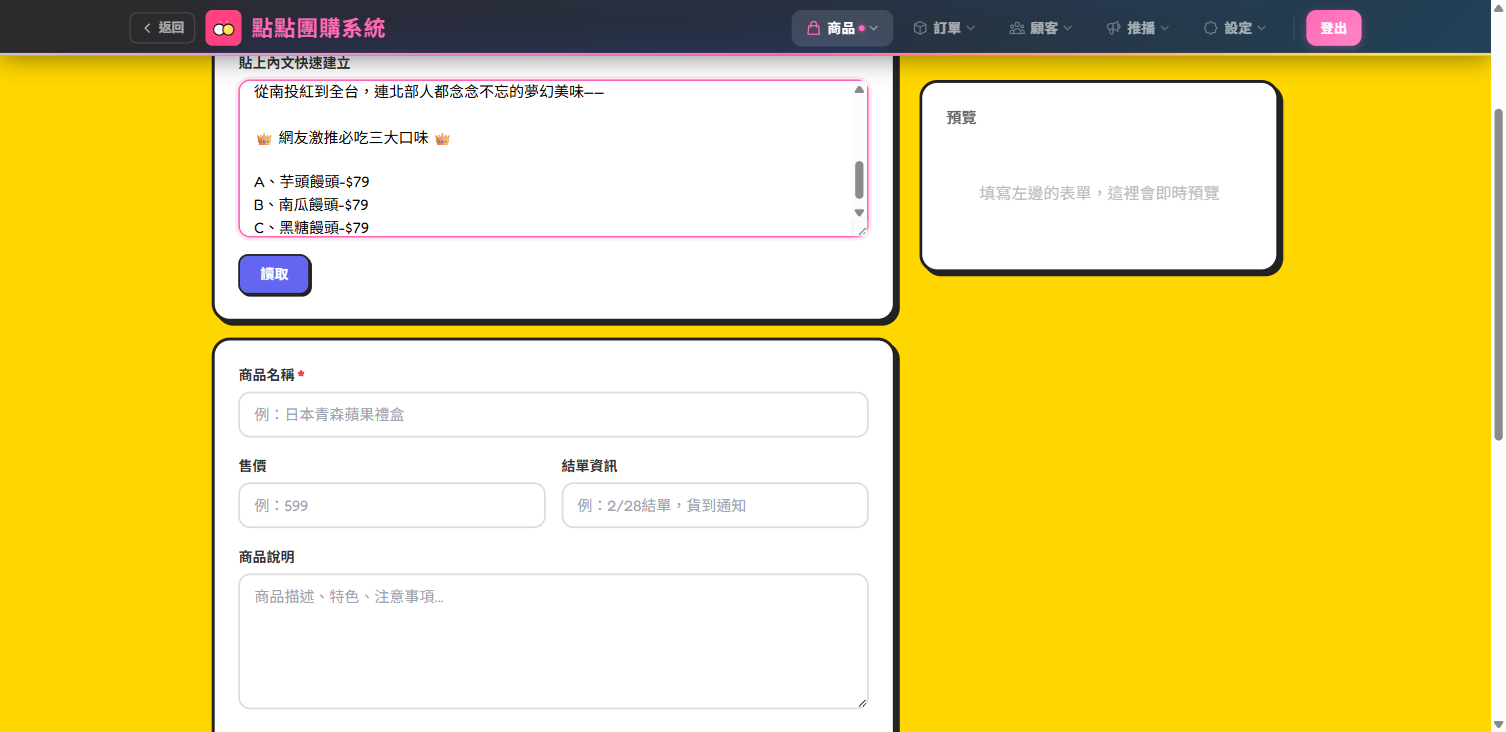Open the 推播 navigation menu
Image resolution: width=1506 pixels, height=732 pixels.
pos(1140,28)
